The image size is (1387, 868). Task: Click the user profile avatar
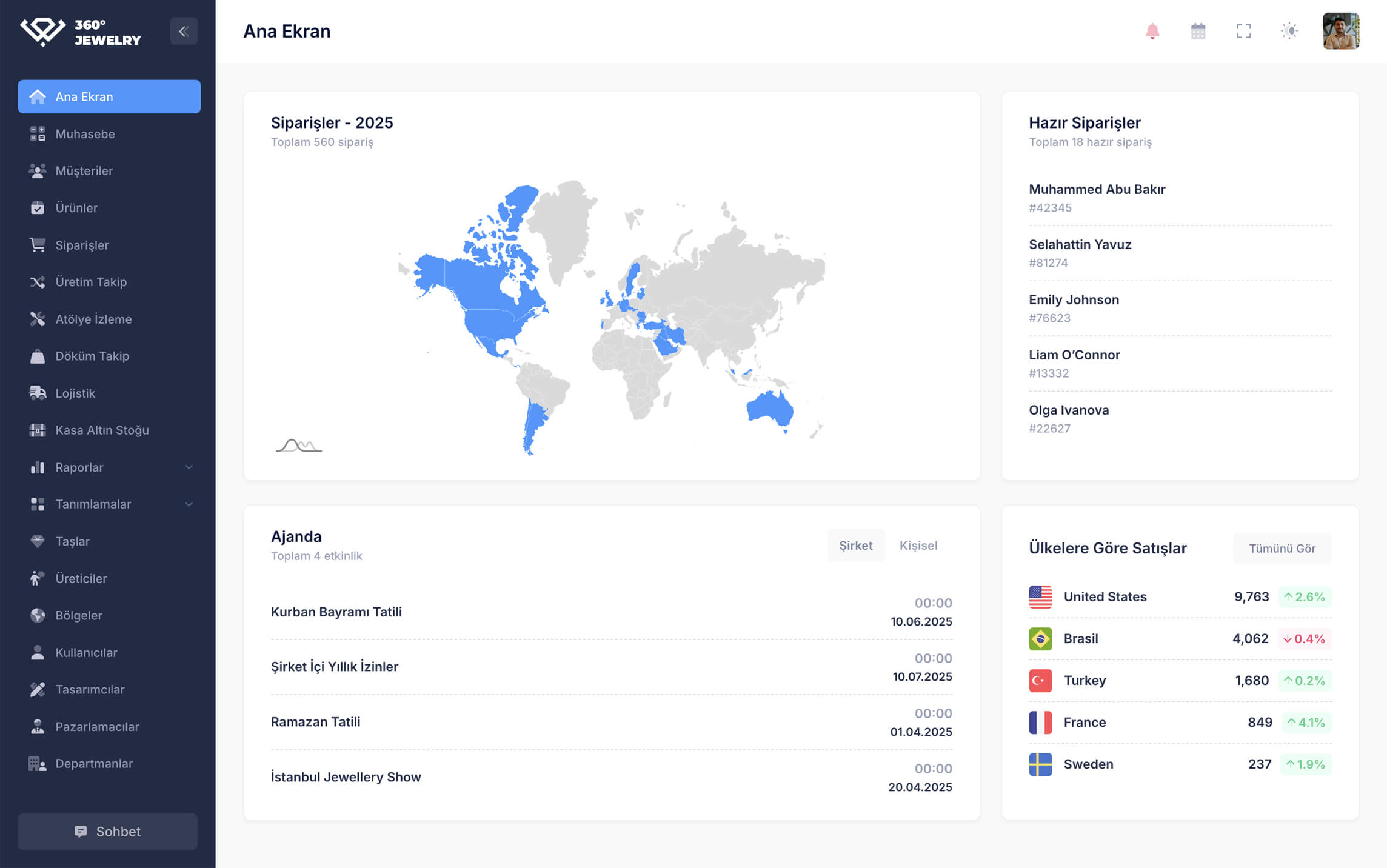pyautogui.click(x=1340, y=31)
